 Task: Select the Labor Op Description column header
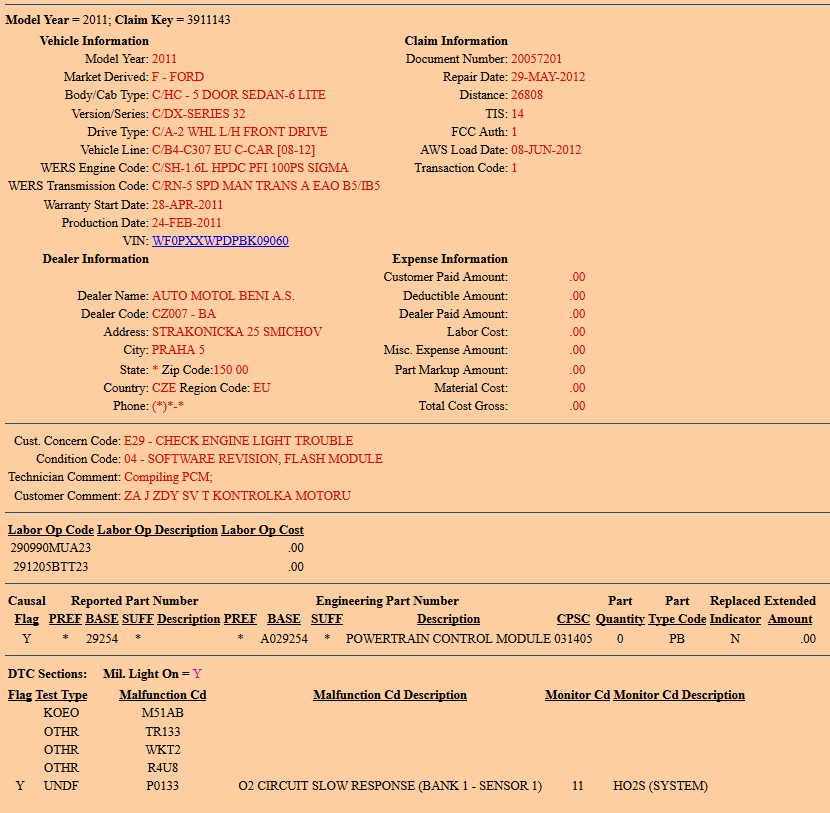(x=157, y=530)
